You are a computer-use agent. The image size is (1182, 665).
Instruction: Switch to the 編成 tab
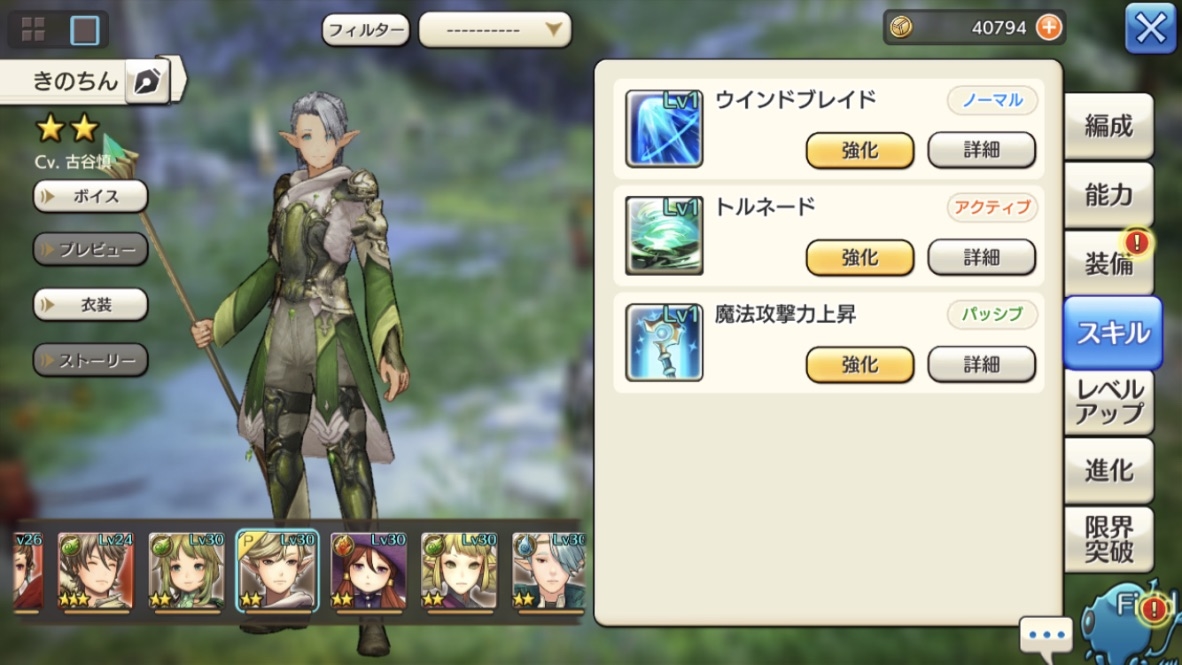pos(1109,126)
